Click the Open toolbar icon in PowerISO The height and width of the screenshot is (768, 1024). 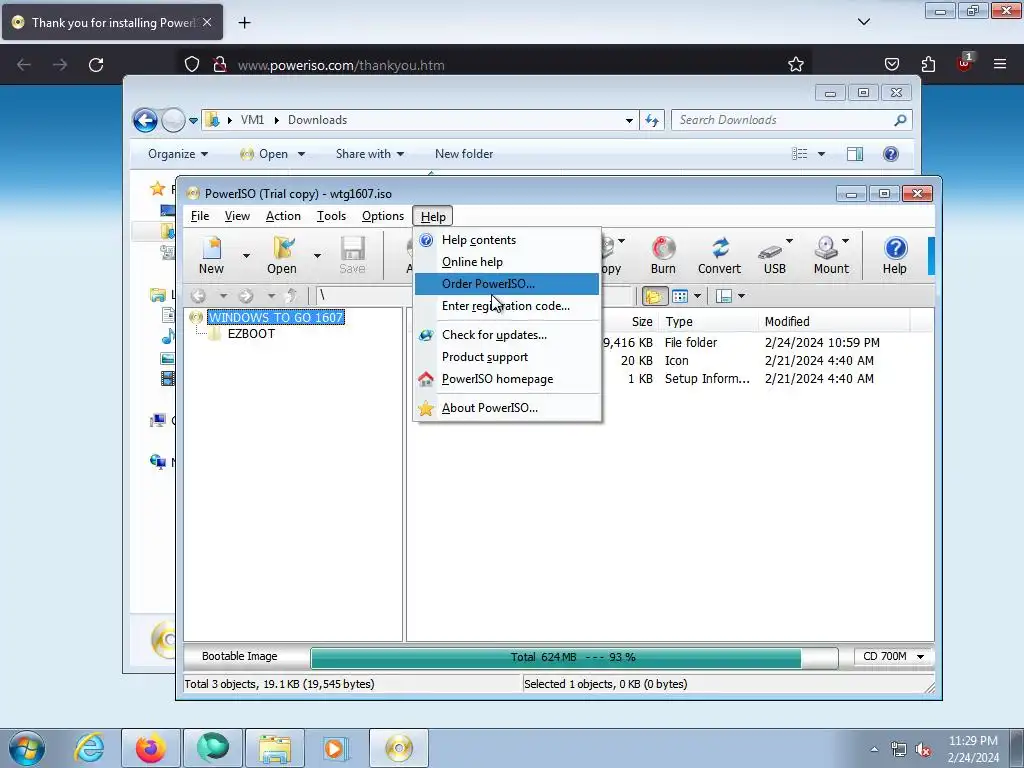(281, 255)
